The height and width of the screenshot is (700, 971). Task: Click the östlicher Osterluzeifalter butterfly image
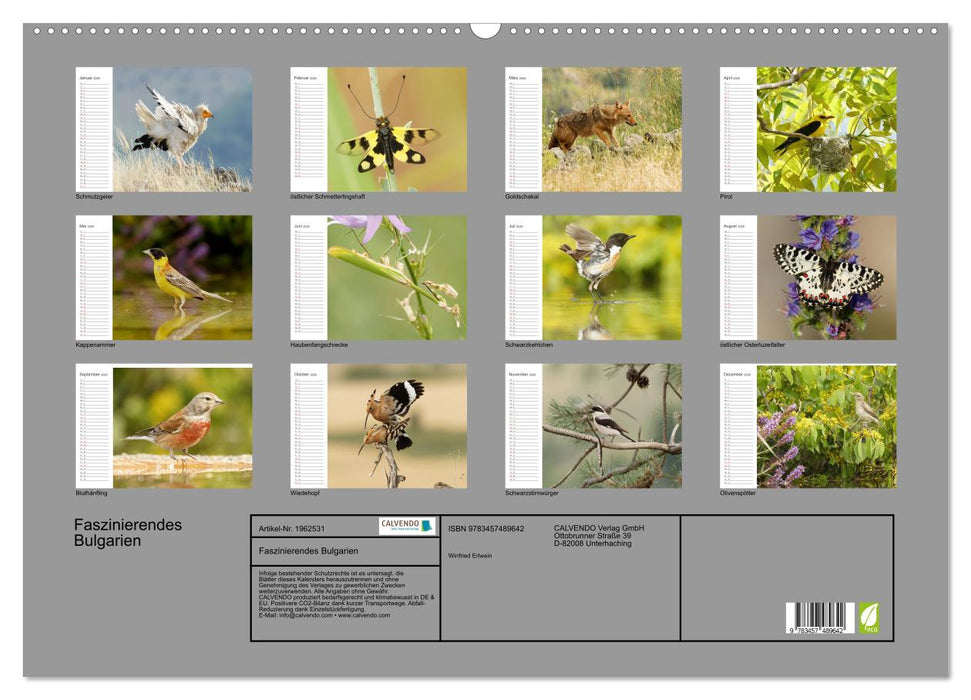click(826, 278)
